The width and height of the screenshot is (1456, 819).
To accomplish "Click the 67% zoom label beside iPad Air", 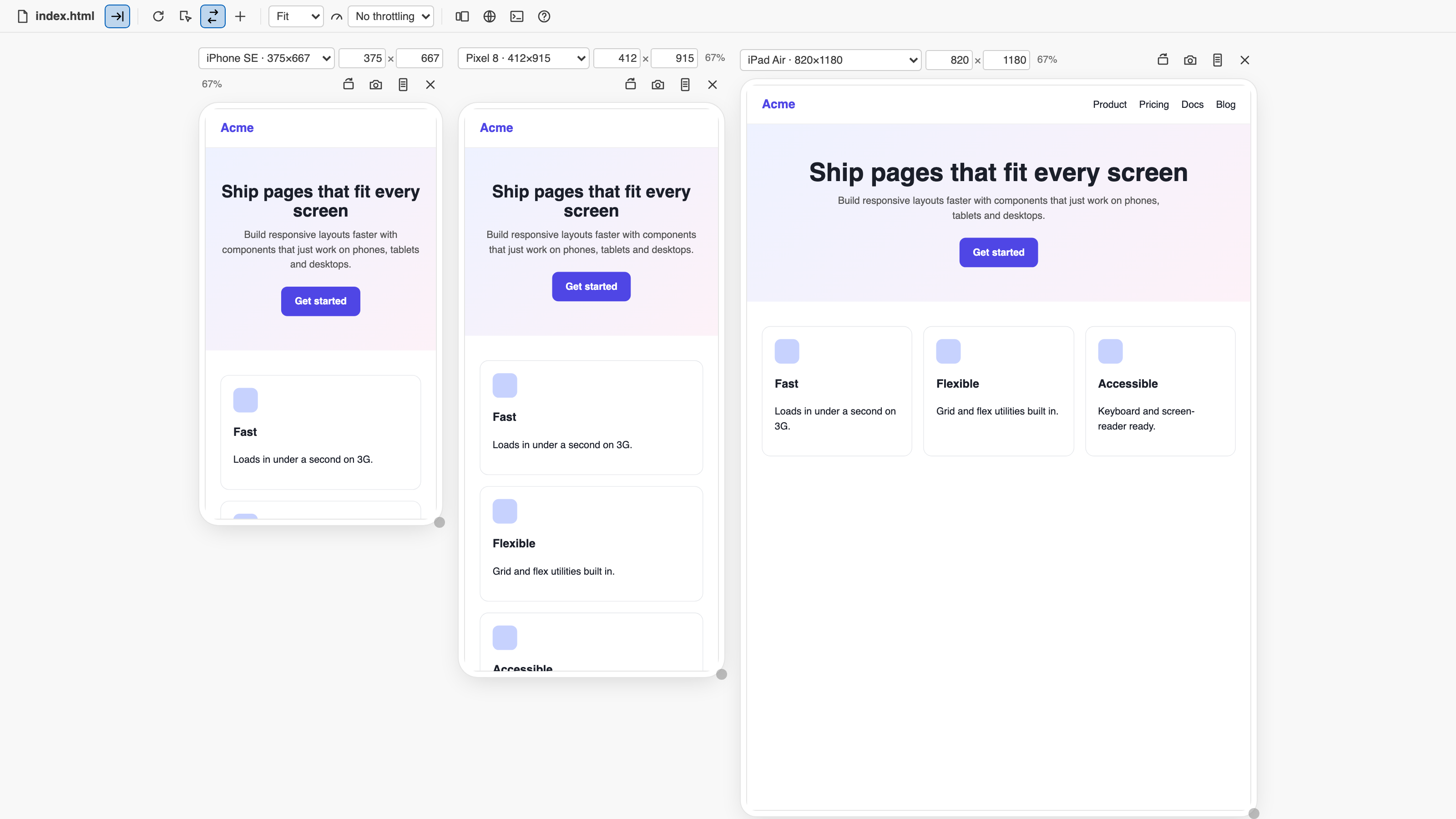I will point(1047,60).
